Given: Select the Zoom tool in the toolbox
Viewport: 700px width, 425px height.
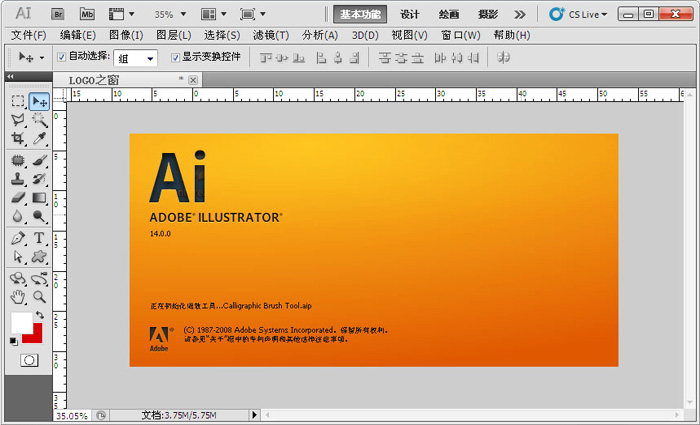Looking at the screenshot, I should point(39,297).
